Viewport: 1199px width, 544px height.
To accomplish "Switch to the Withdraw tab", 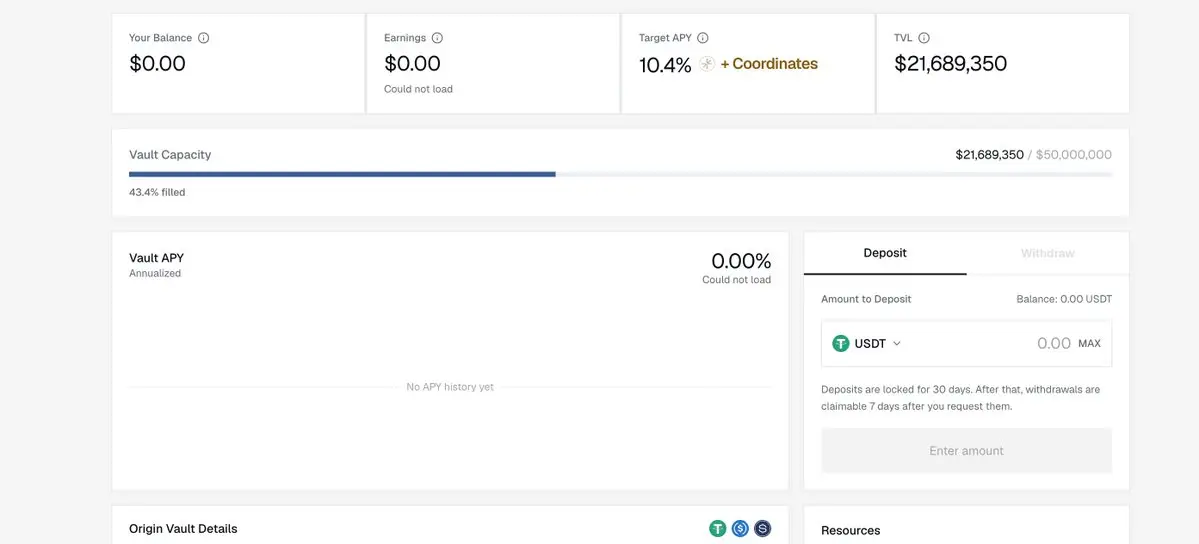I will [1048, 253].
